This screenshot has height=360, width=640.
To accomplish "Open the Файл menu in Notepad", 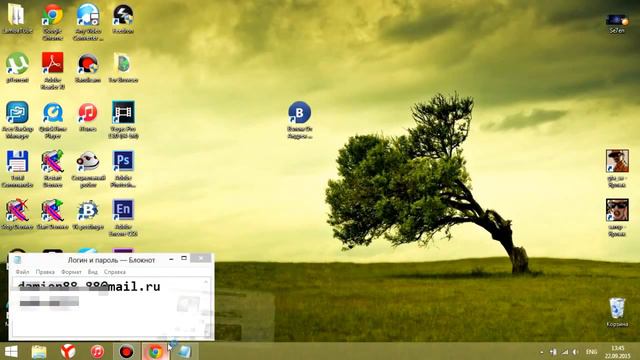I will [x=22, y=272].
